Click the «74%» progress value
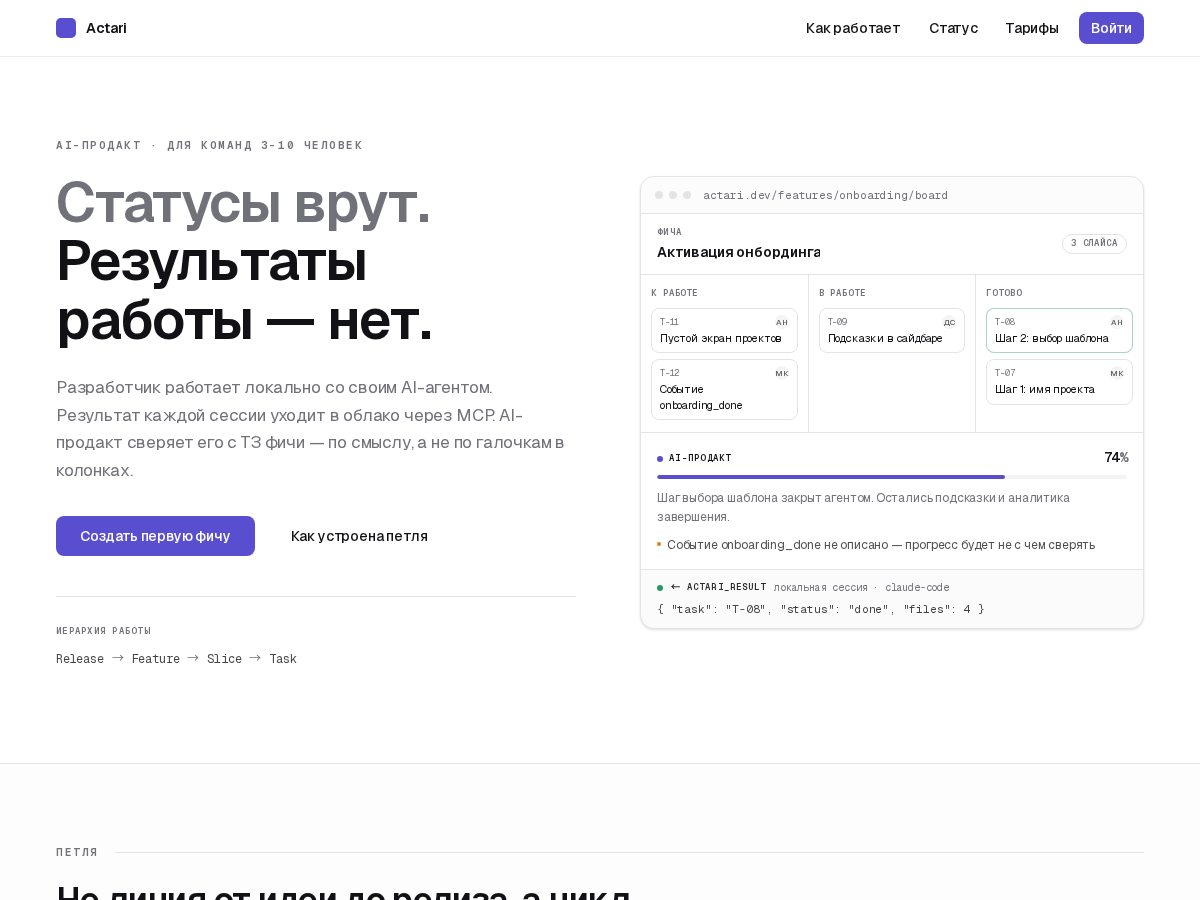This screenshot has width=1200, height=900. [1116, 458]
